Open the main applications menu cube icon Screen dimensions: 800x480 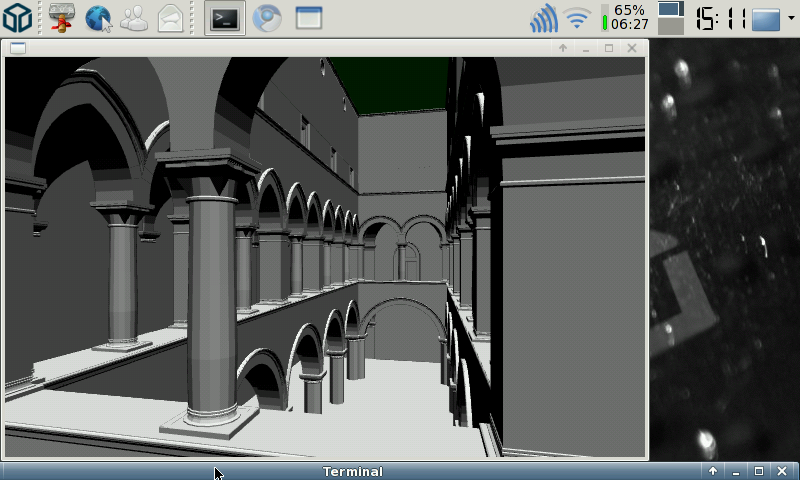(17, 17)
